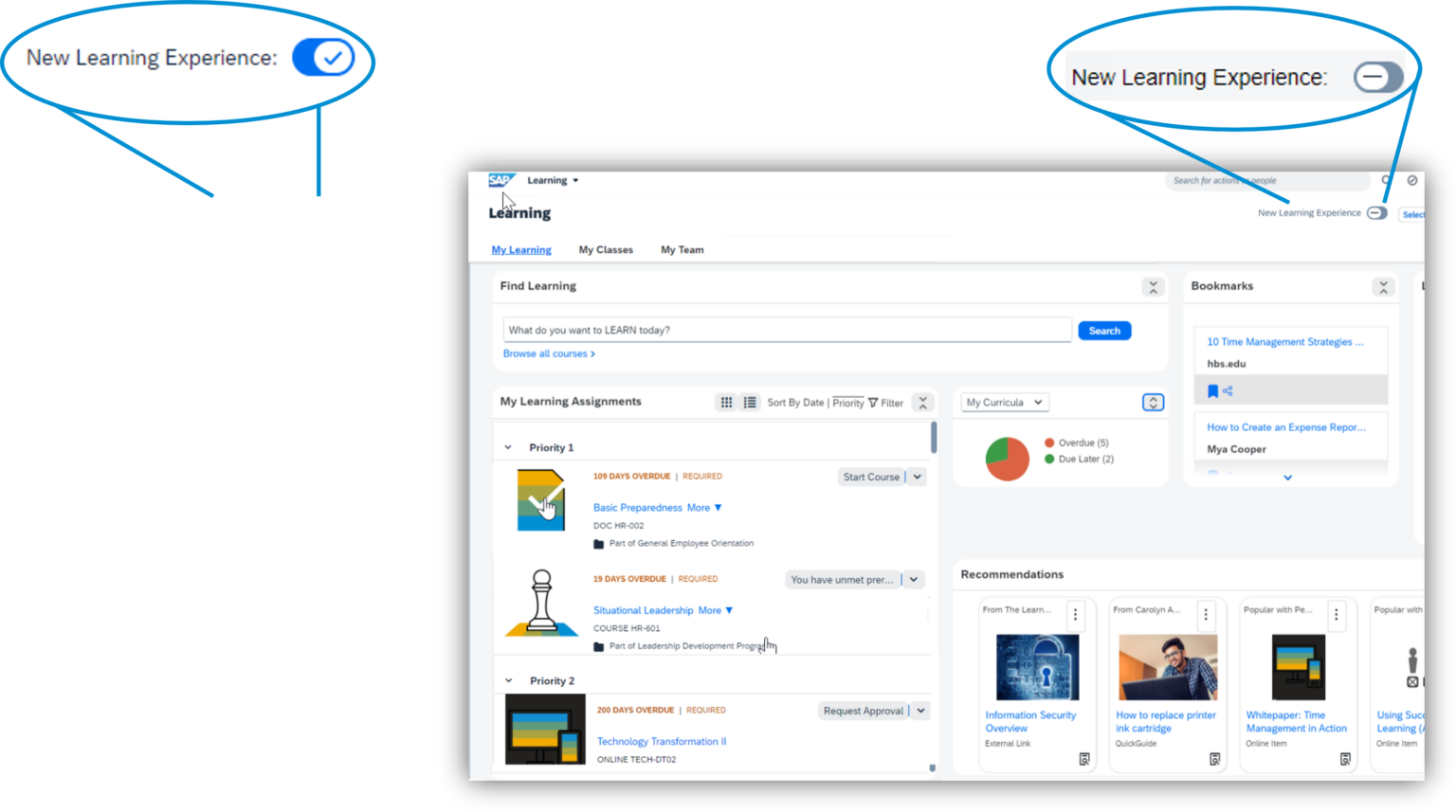Expand More options for Basic Preparedness
The height and width of the screenshot is (812, 1456).
(701, 507)
